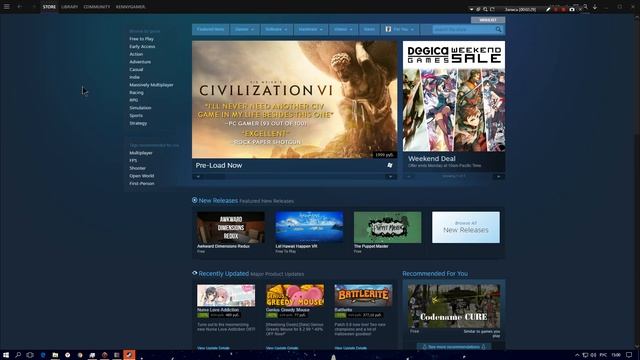Click the Recently Updated section icon
The width and height of the screenshot is (640, 360).
(x=195, y=273)
